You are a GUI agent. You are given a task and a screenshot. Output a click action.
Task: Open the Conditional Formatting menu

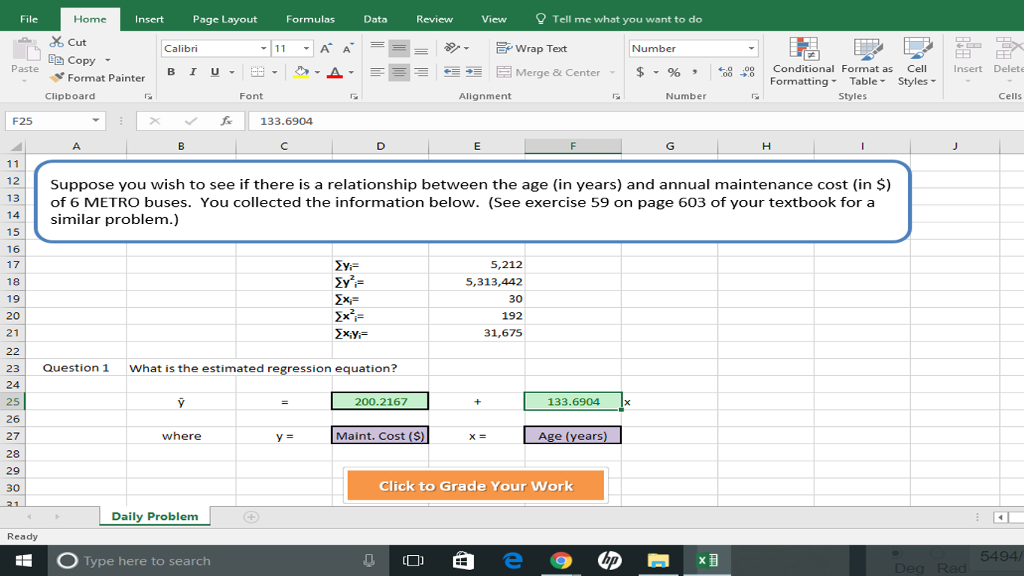(803, 62)
